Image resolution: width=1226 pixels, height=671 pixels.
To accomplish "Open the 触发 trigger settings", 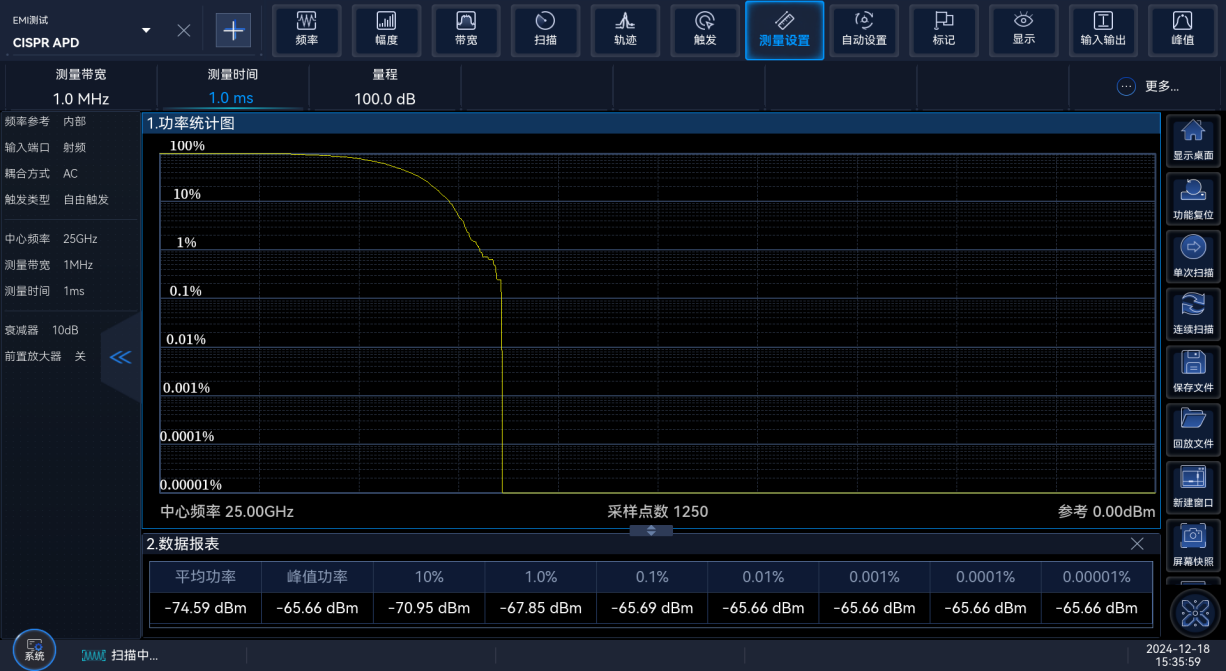I will tap(705, 30).
